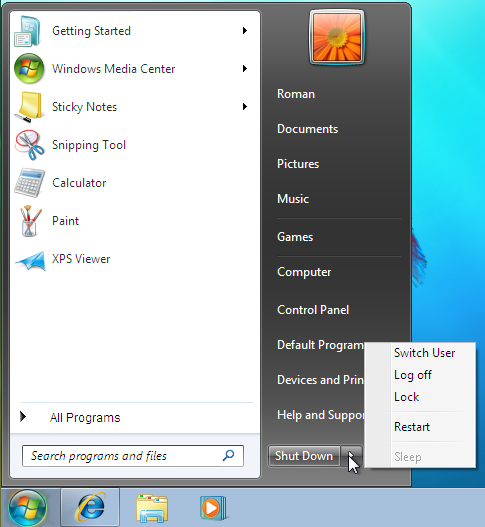Select Lock from the power menu
485x527 pixels.
tap(407, 397)
